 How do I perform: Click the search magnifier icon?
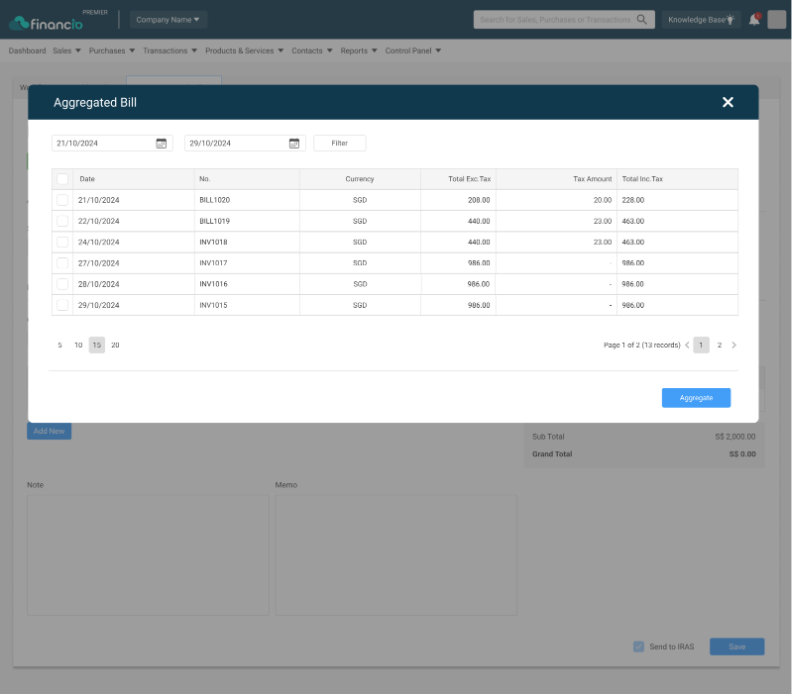pos(641,19)
